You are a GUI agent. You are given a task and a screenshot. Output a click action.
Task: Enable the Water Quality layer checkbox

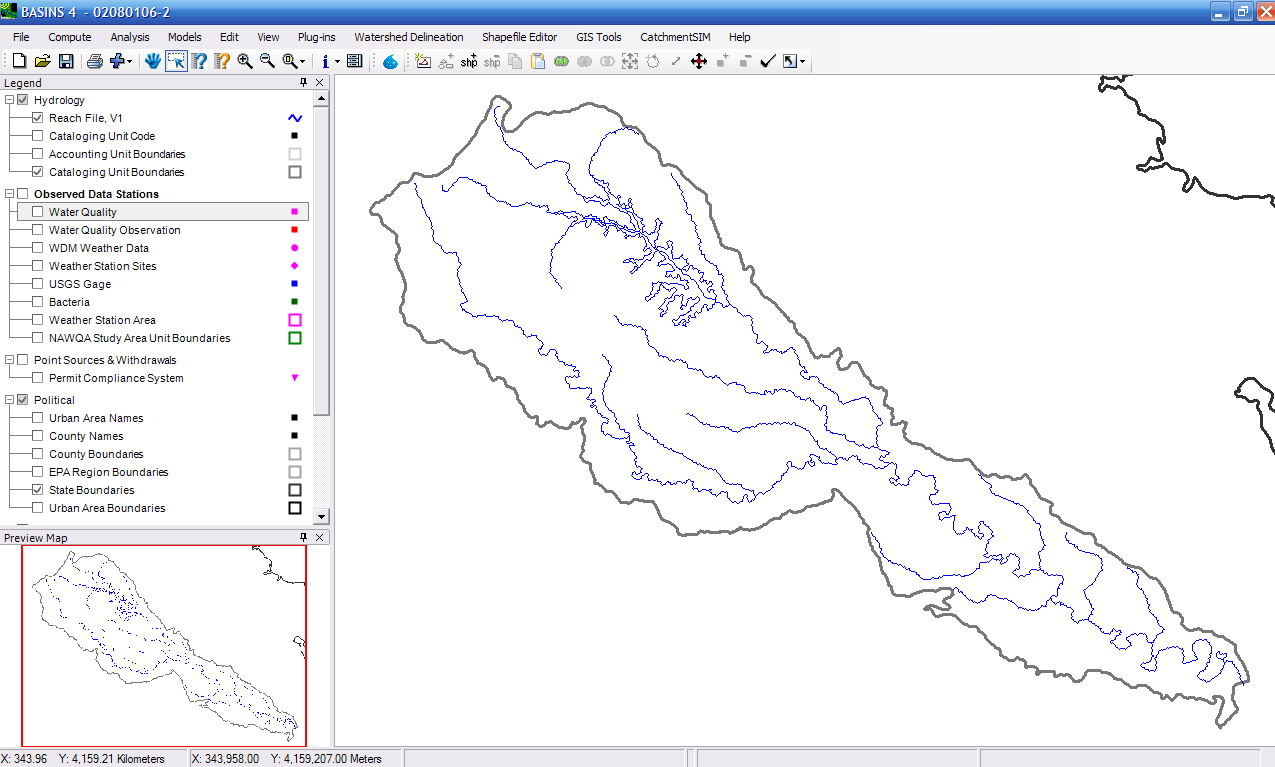(x=38, y=212)
